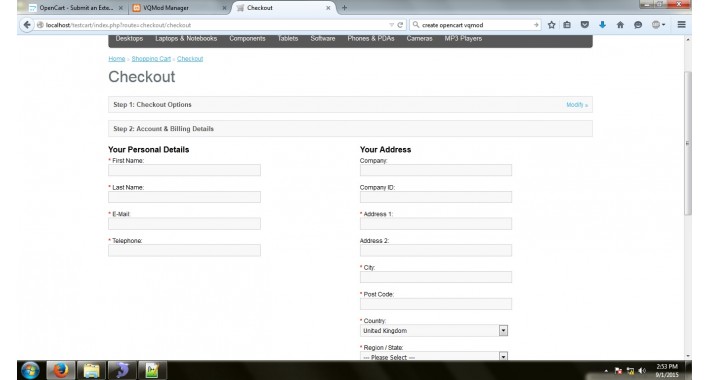Click the Modify link in Step 1
Viewport: 710px width, 380px height.
coord(577,105)
